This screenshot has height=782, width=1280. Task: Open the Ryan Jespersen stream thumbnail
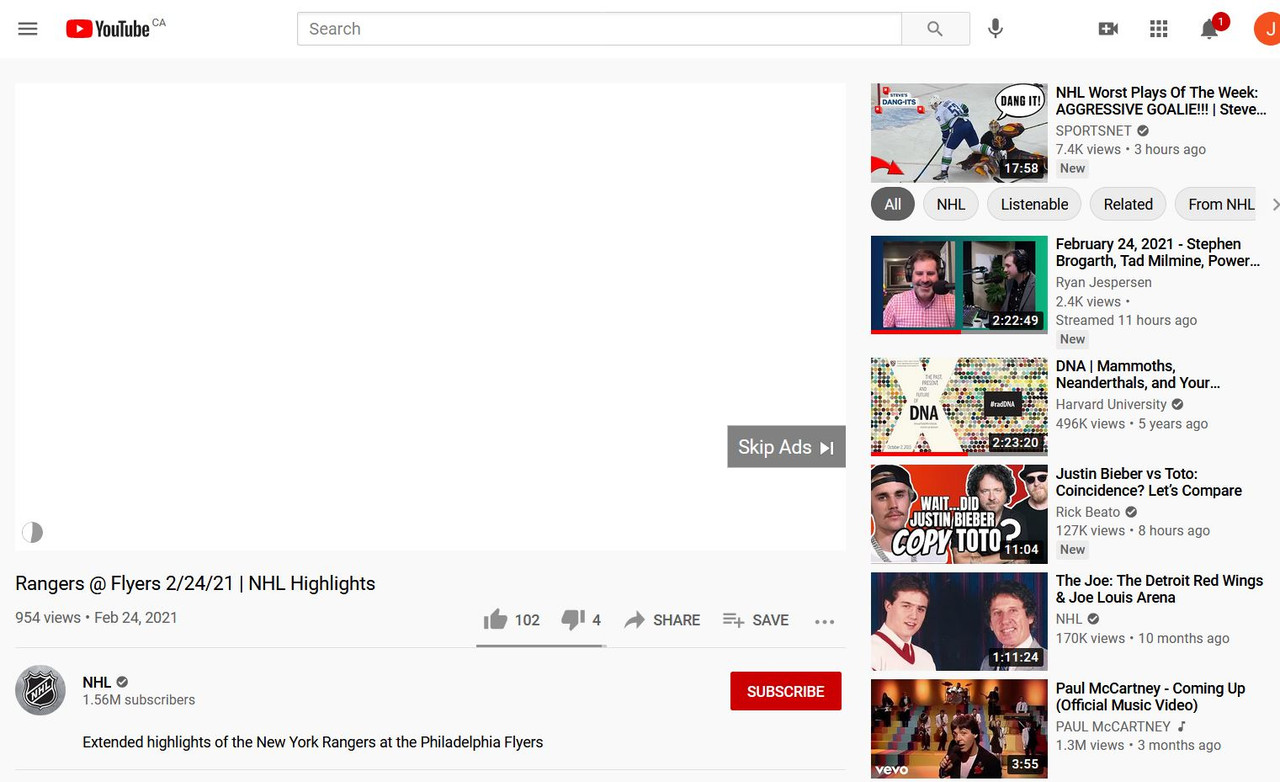(x=959, y=285)
